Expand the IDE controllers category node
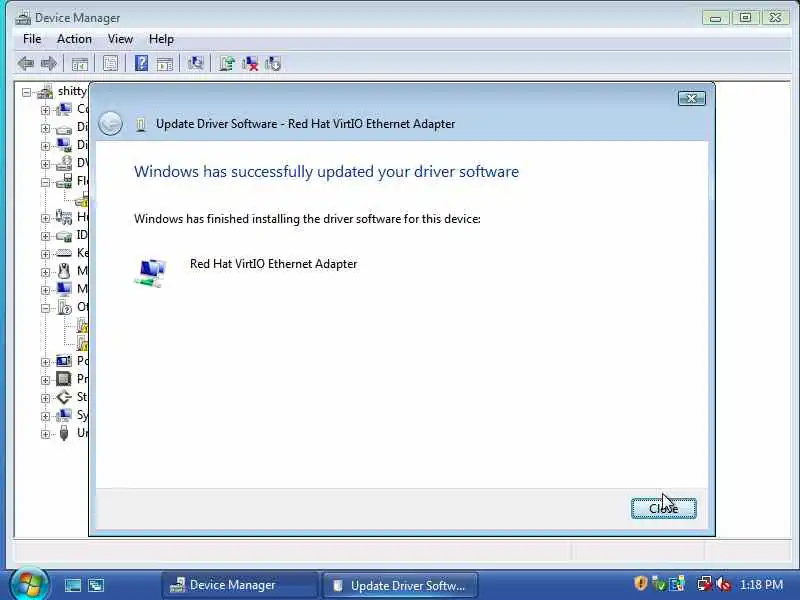Screen dimensions: 800x600 coord(45,236)
